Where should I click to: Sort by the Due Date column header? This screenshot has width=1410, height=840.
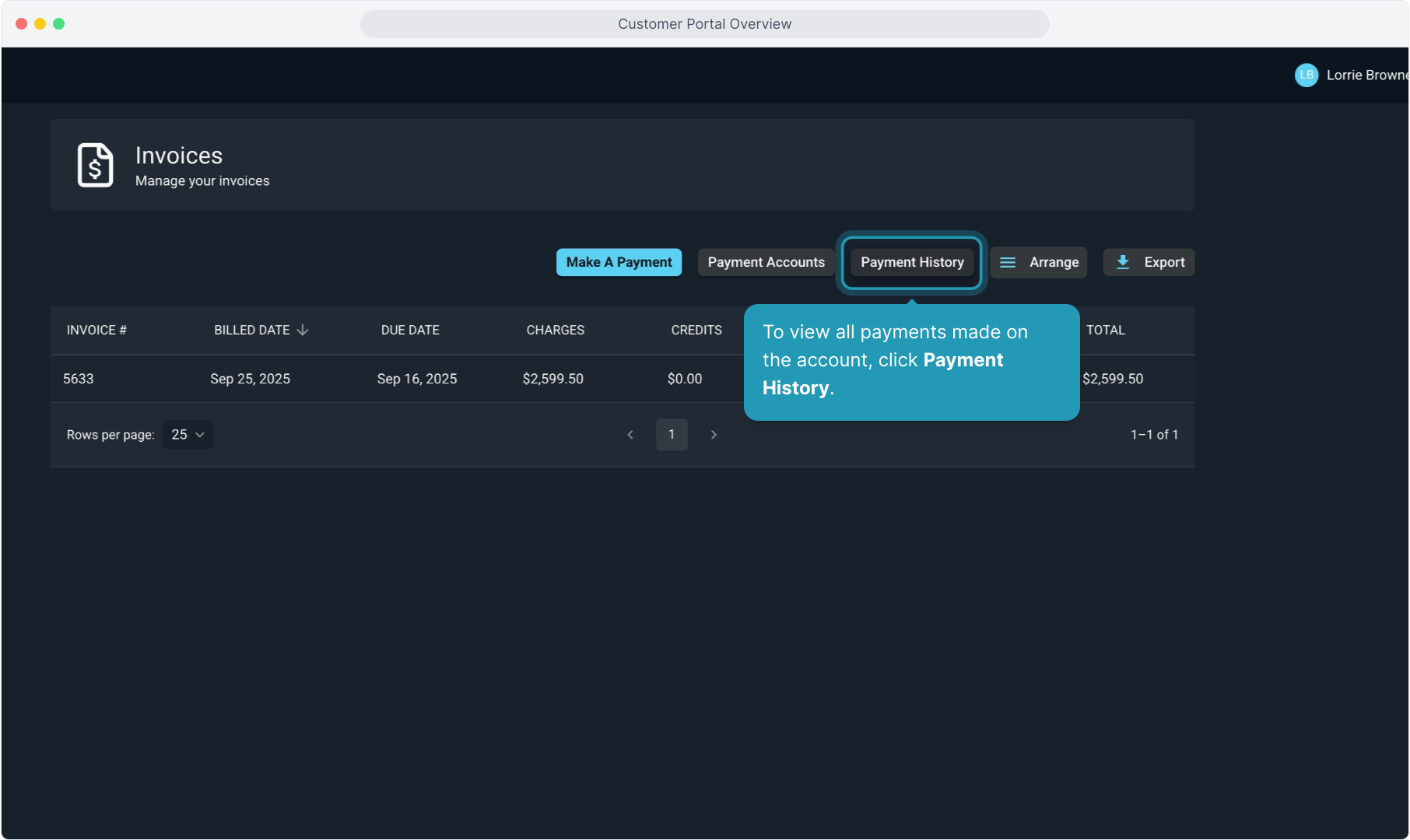tap(410, 331)
